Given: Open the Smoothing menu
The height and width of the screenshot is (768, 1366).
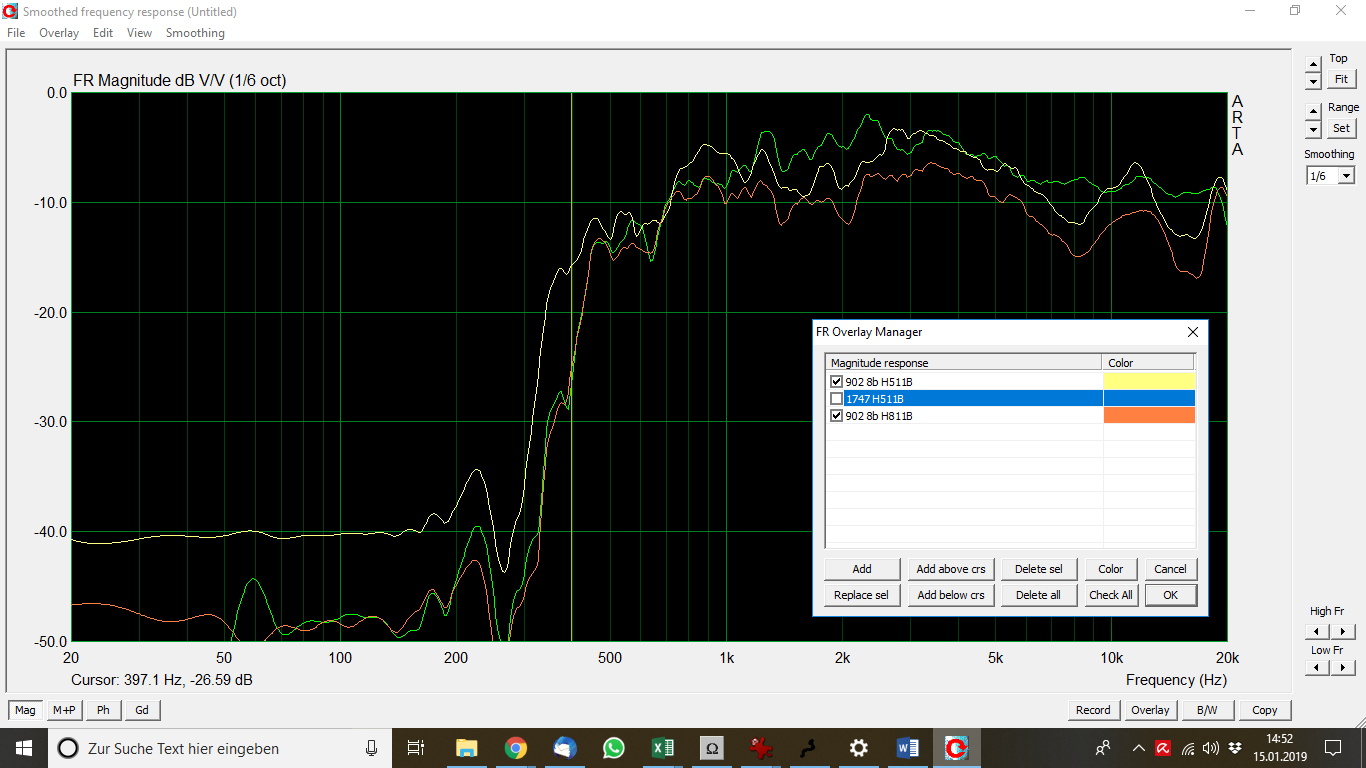Looking at the screenshot, I should pos(195,33).
